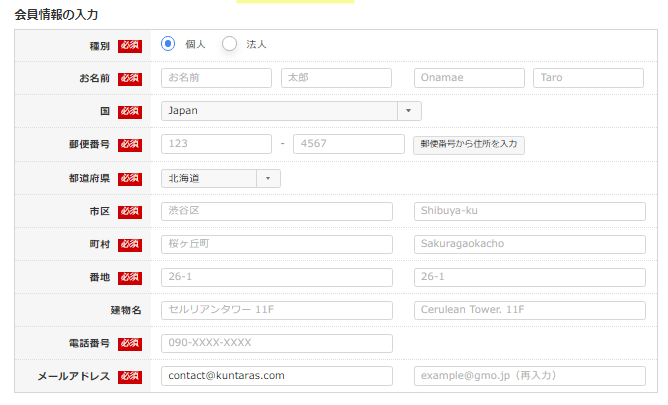Open the Japan country dropdown
The width and height of the screenshot is (668, 405).
pyautogui.click(x=291, y=111)
